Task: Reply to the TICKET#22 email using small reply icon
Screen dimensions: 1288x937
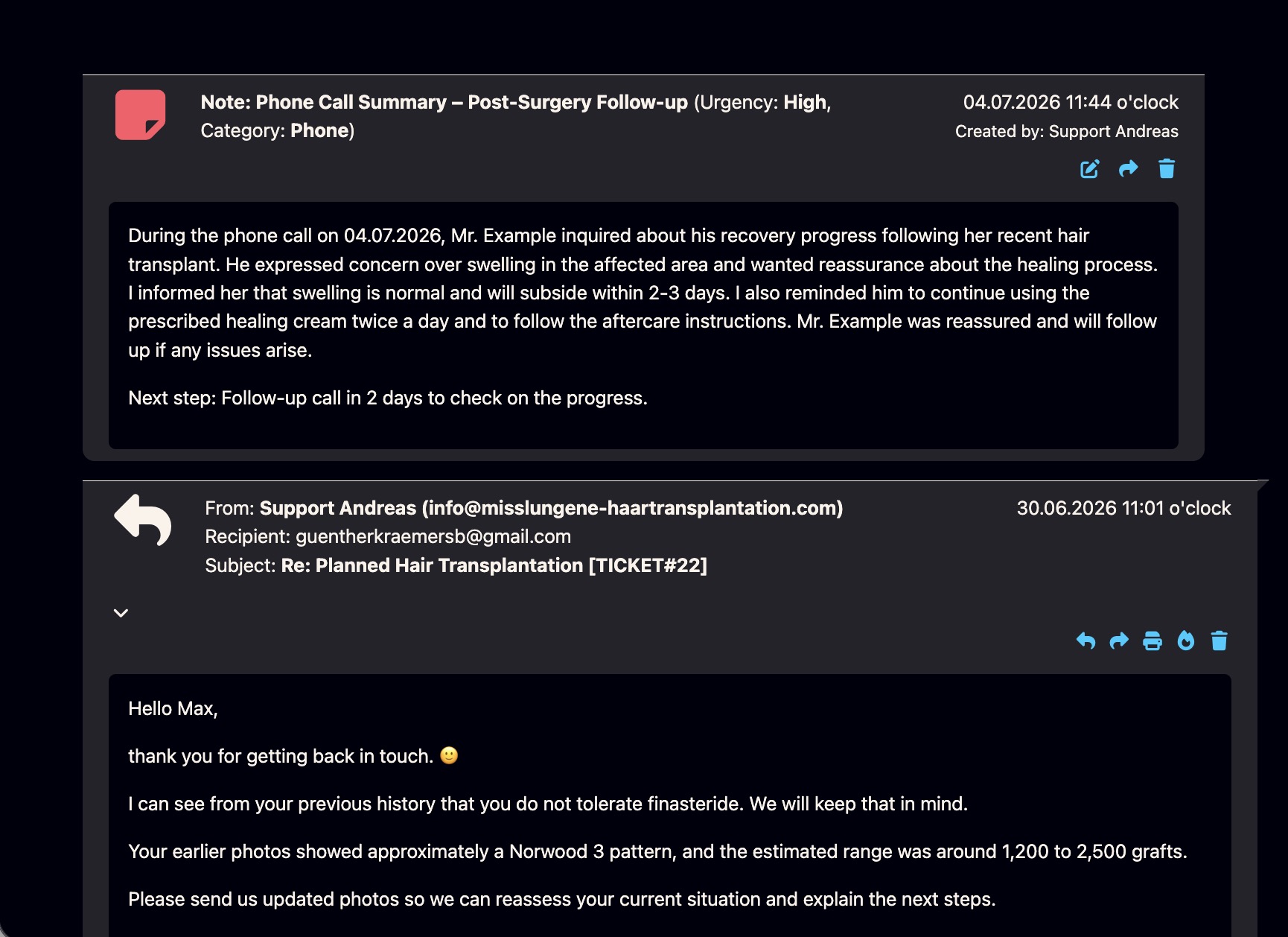Action: pyautogui.click(x=1085, y=641)
